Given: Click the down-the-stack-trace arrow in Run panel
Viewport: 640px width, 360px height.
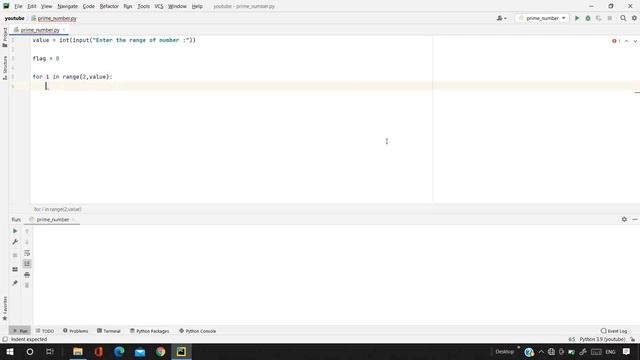Looking at the screenshot, I should [x=27, y=242].
